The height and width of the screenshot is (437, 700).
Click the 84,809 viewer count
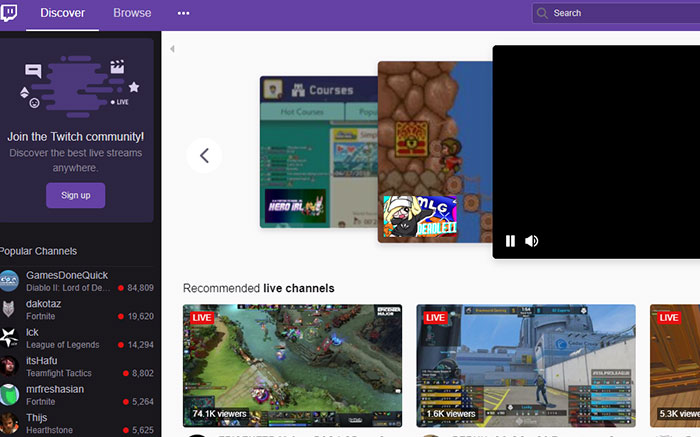click(140, 288)
